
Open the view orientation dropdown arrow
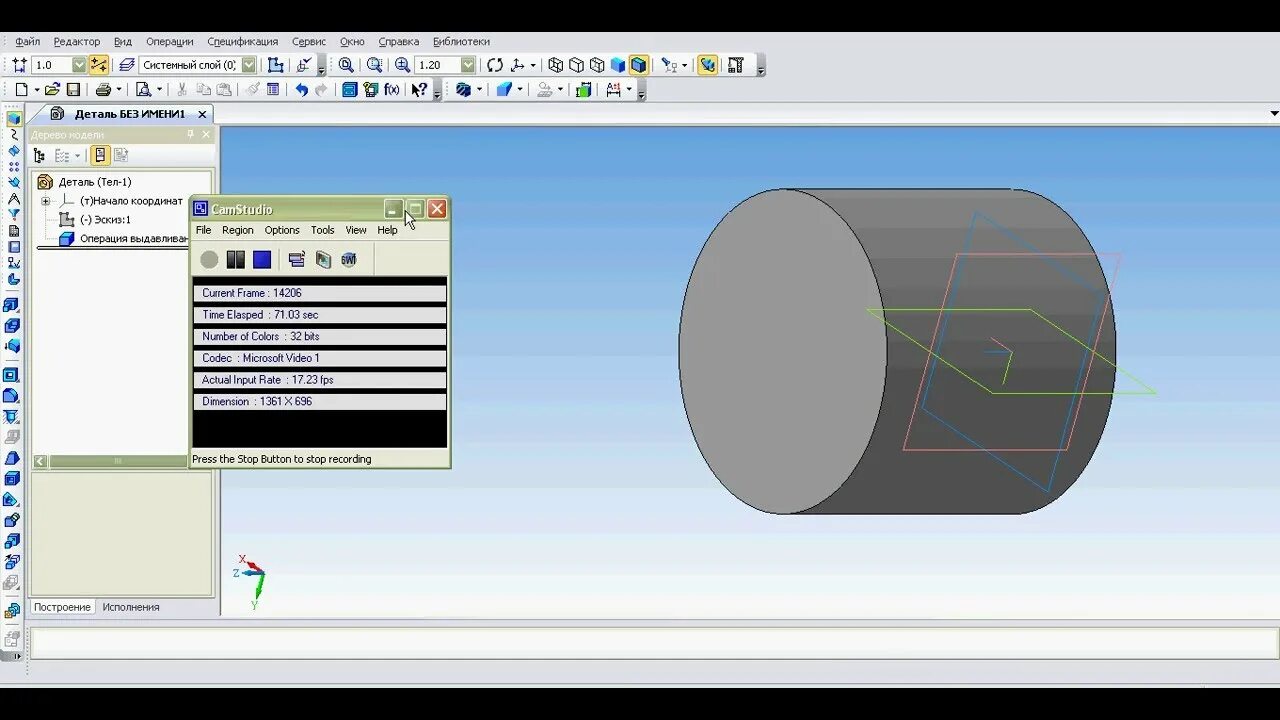point(533,65)
